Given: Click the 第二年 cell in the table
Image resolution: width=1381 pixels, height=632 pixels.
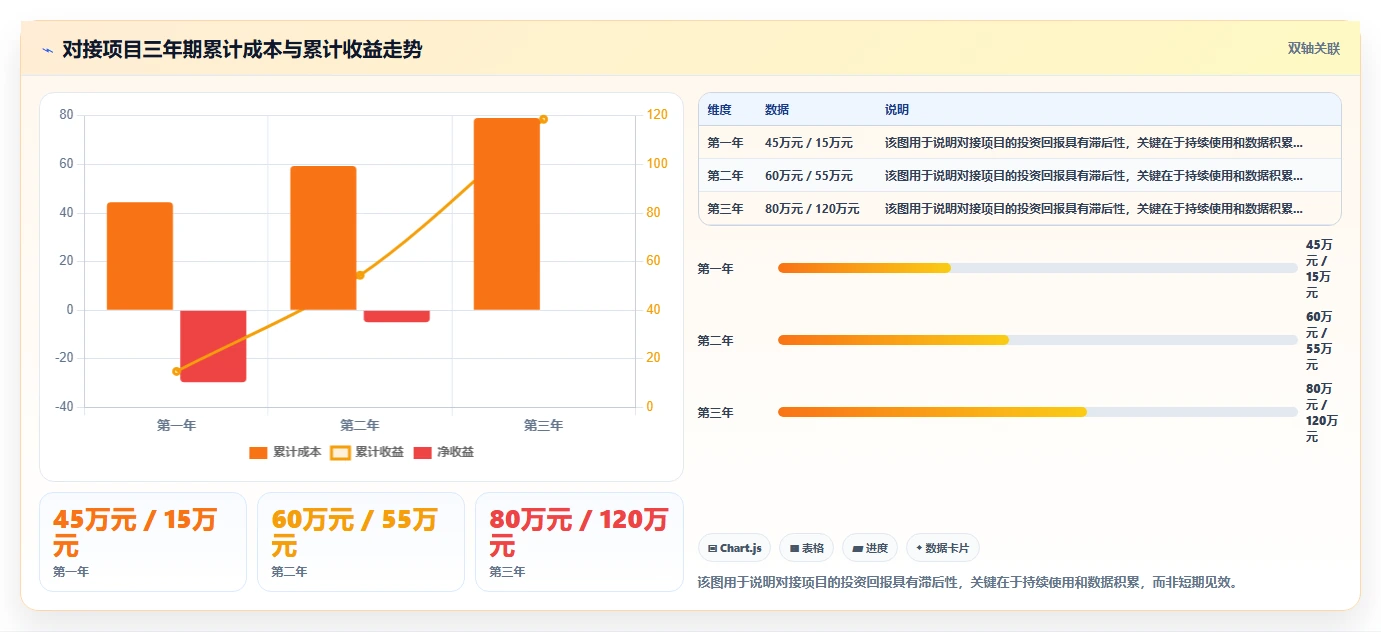Looking at the screenshot, I should pyautogui.click(x=726, y=176).
